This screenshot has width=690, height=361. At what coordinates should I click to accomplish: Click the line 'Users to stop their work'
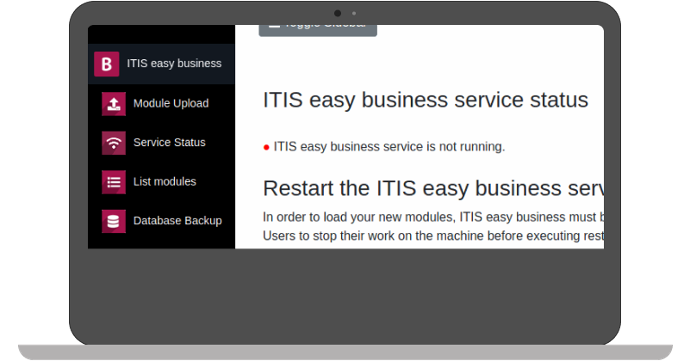(x=433, y=236)
